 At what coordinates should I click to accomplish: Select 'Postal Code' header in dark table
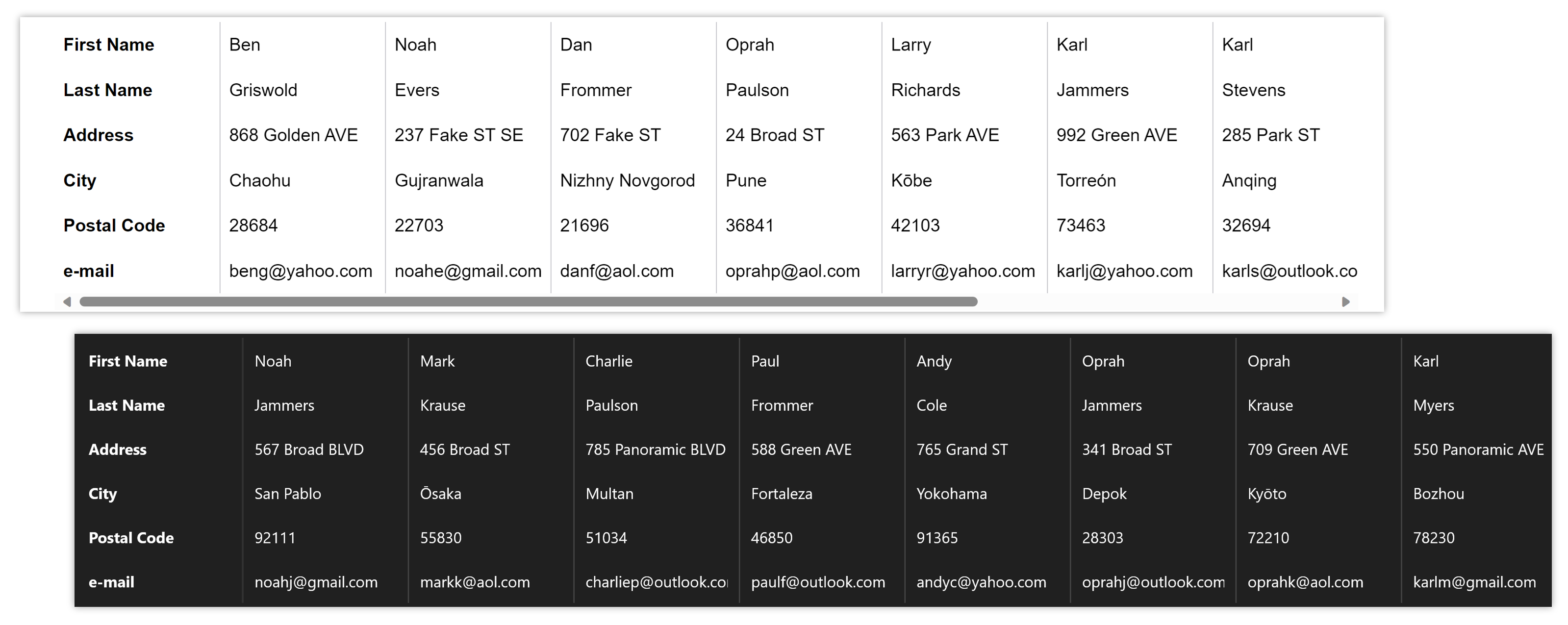click(x=131, y=538)
